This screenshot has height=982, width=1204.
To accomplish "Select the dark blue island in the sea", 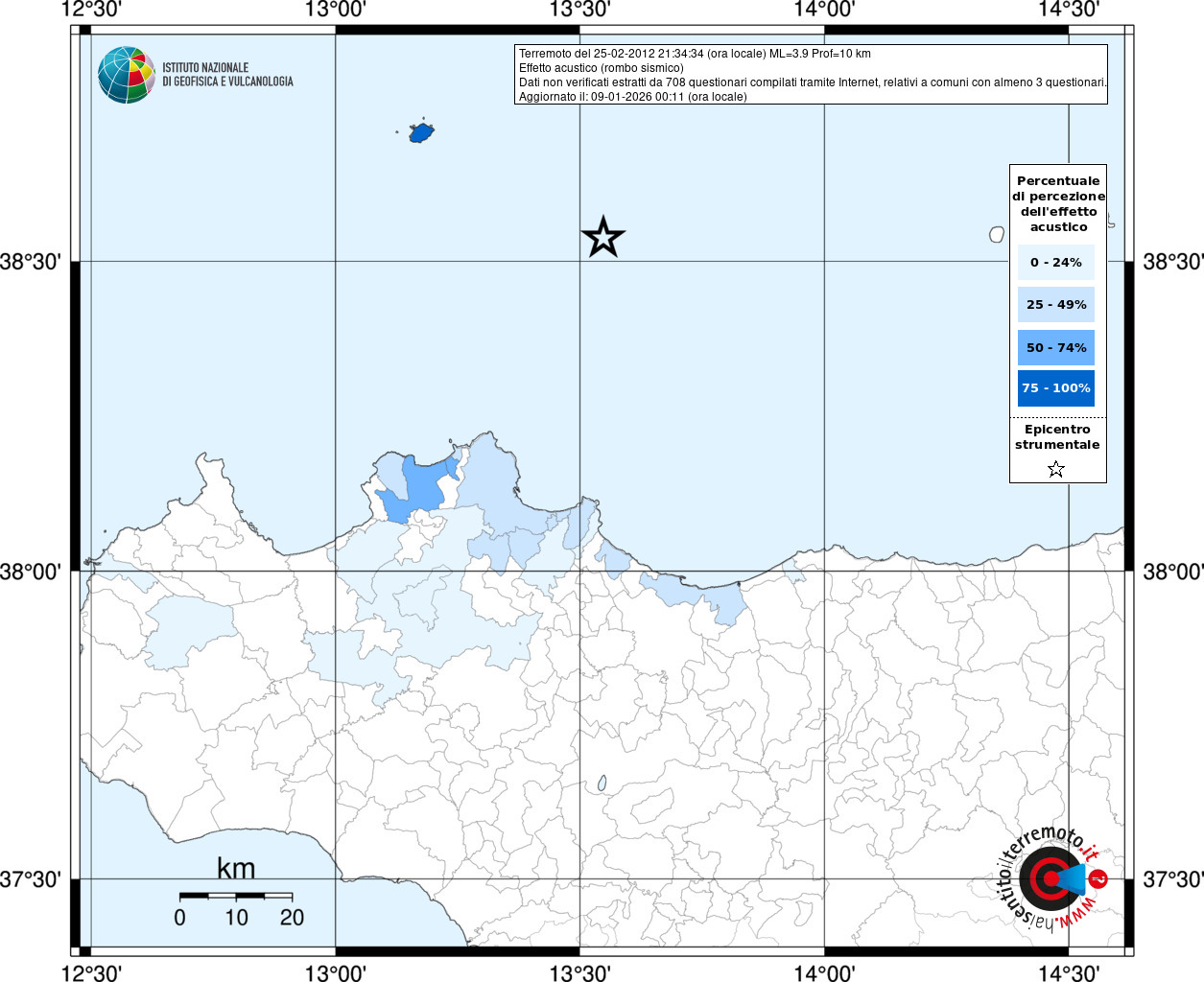I will pyautogui.click(x=421, y=132).
